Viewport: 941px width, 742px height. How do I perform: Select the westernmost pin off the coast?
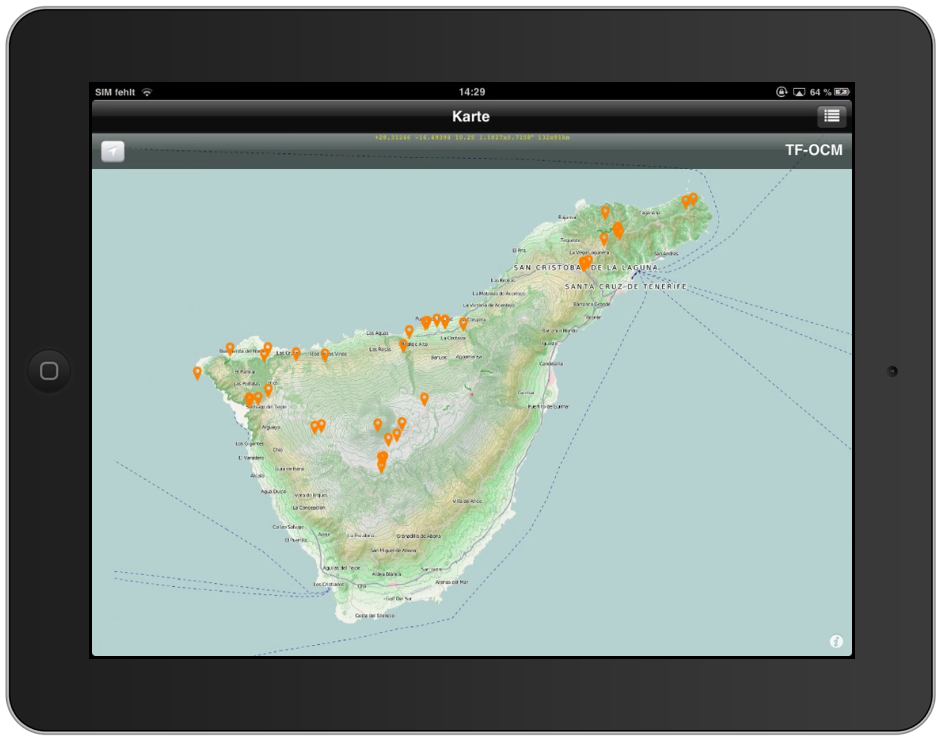coord(197,372)
